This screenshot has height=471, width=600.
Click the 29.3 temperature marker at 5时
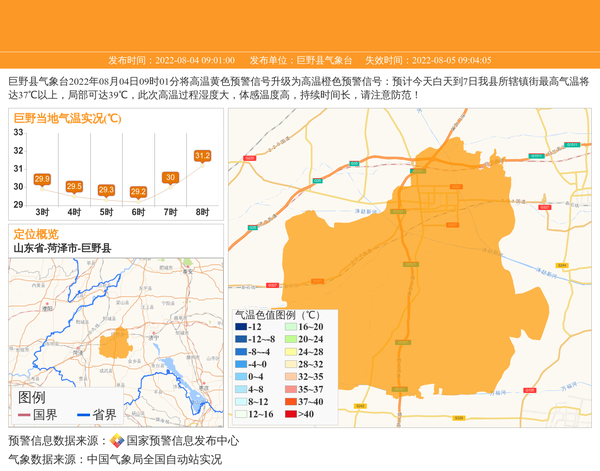106,190
